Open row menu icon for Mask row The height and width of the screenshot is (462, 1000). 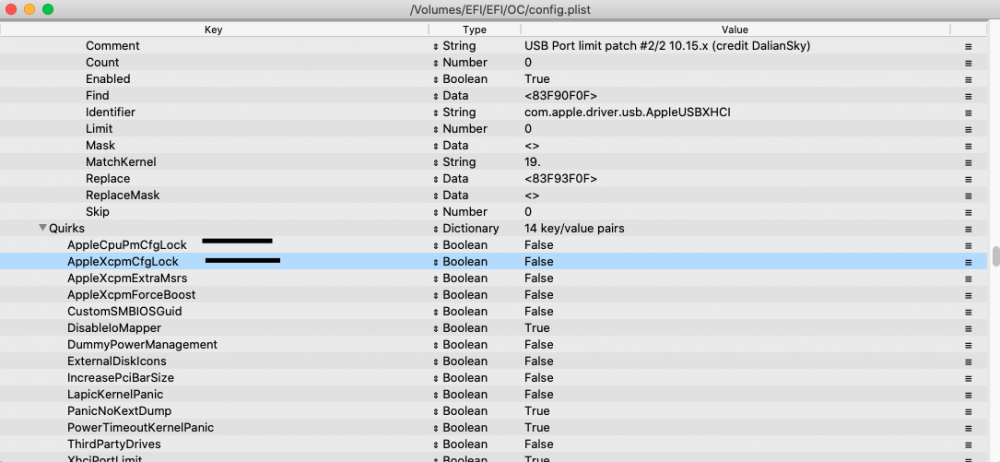coord(968,146)
